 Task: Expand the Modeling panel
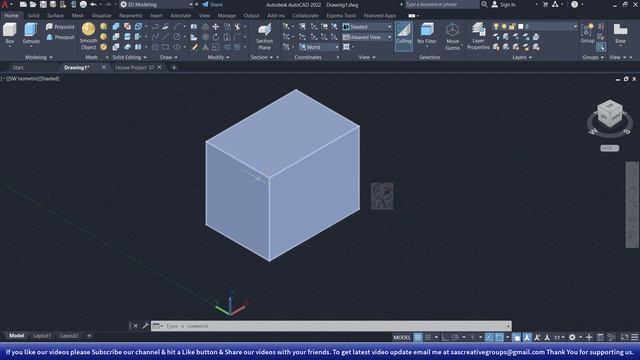tap(39, 58)
